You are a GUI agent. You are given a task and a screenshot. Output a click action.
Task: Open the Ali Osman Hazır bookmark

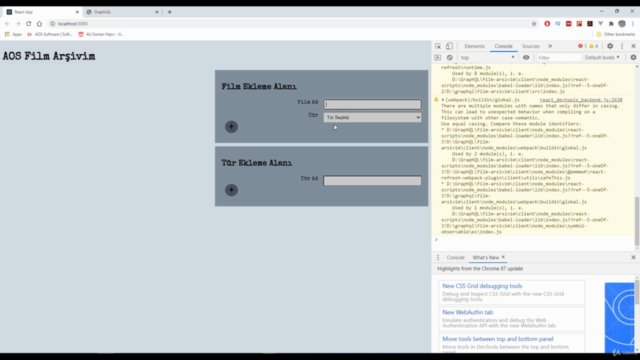(101, 34)
